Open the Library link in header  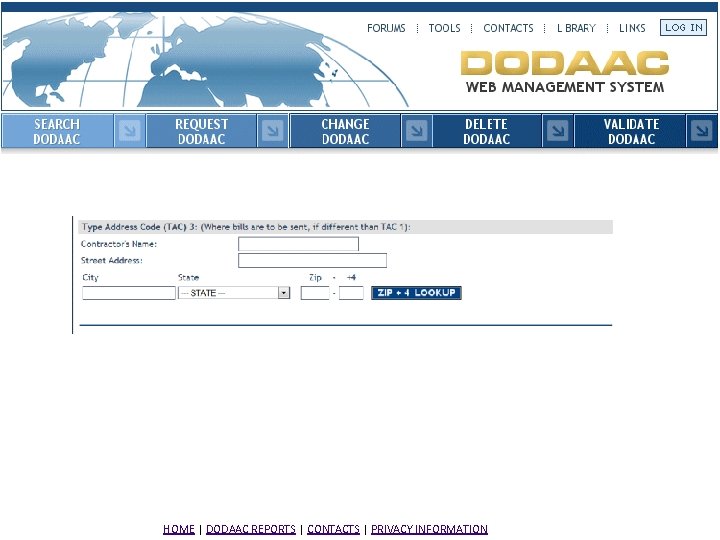pos(576,28)
